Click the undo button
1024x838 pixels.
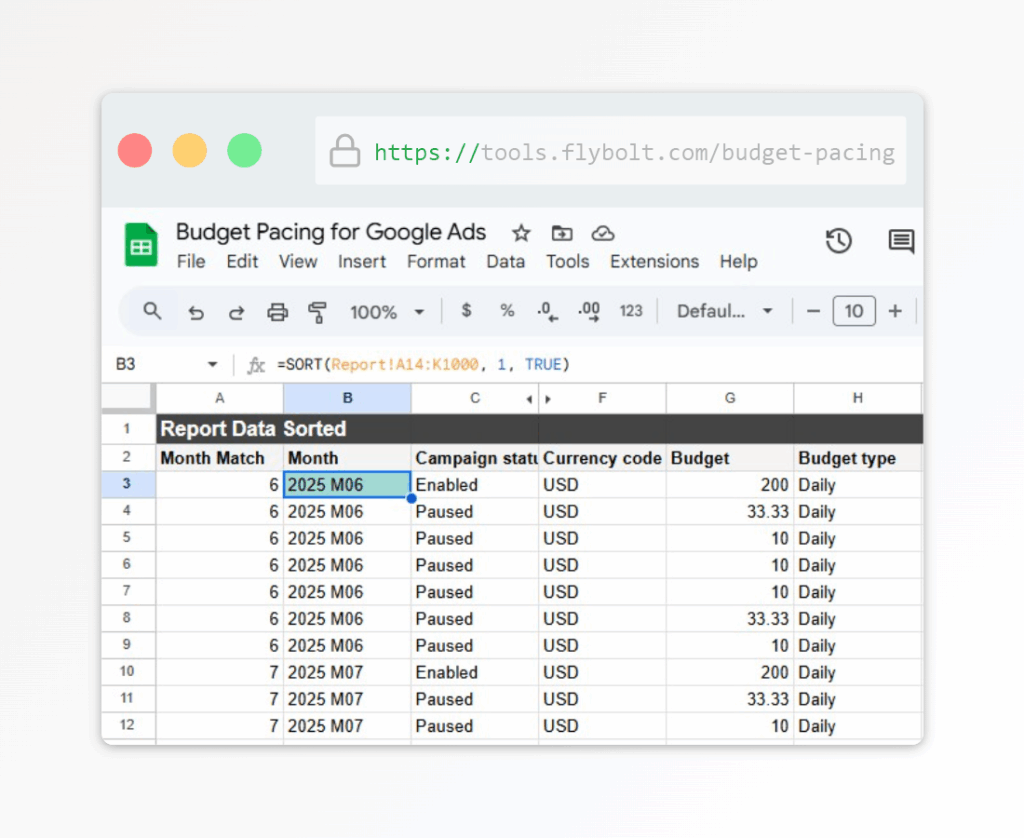tap(197, 311)
